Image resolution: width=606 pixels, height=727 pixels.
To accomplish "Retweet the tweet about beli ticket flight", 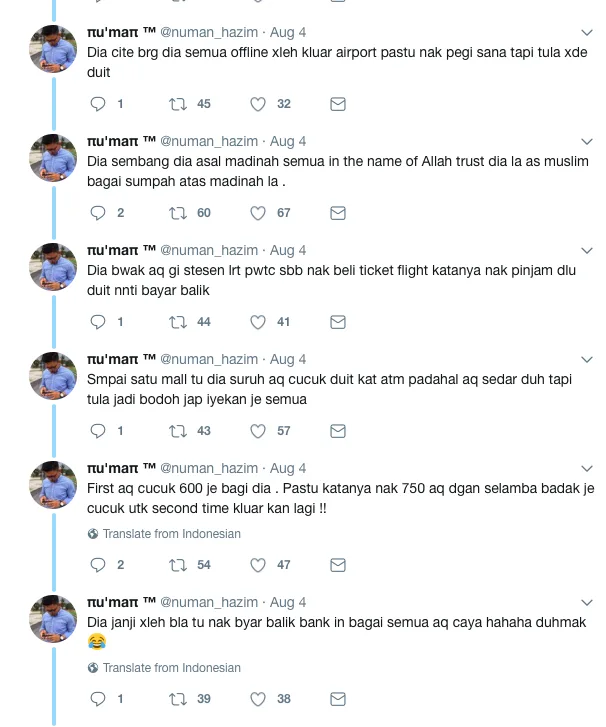I will [x=180, y=322].
